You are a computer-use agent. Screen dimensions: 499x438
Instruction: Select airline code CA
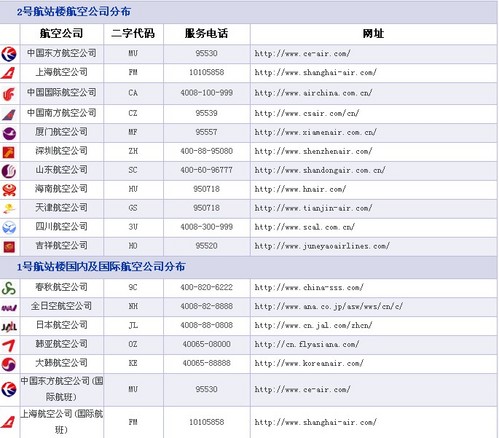pyautogui.click(x=133, y=93)
